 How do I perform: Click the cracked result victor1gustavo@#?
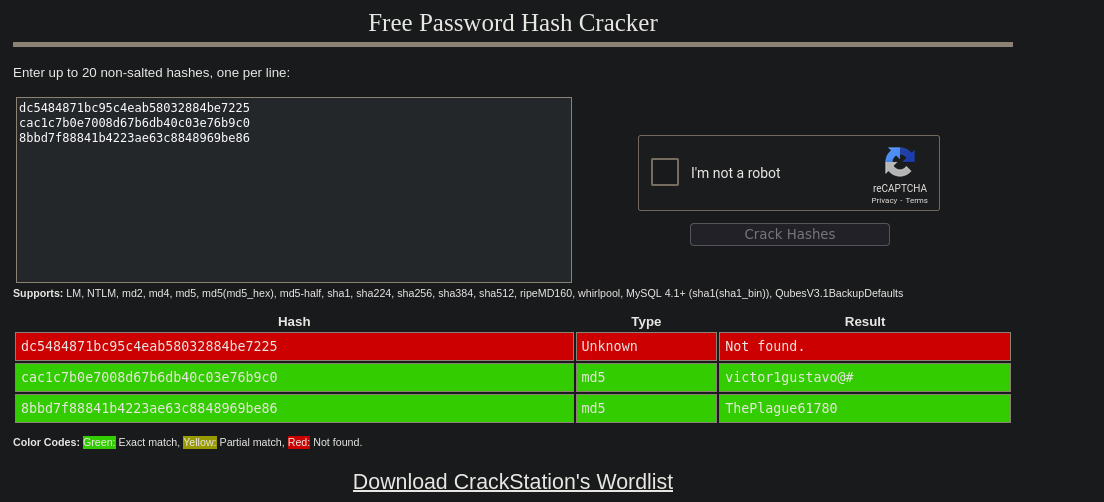pyautogui.click(x=864, y=377)
